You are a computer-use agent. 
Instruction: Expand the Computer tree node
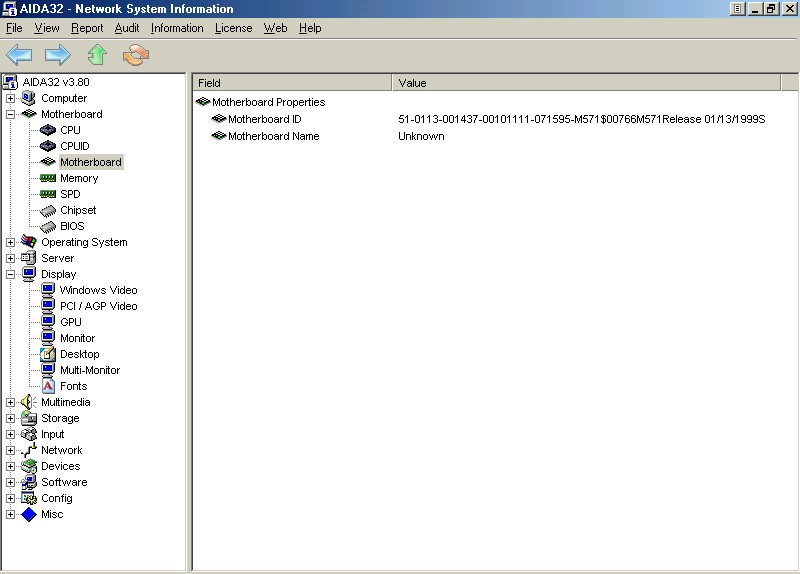pos(10,98)
